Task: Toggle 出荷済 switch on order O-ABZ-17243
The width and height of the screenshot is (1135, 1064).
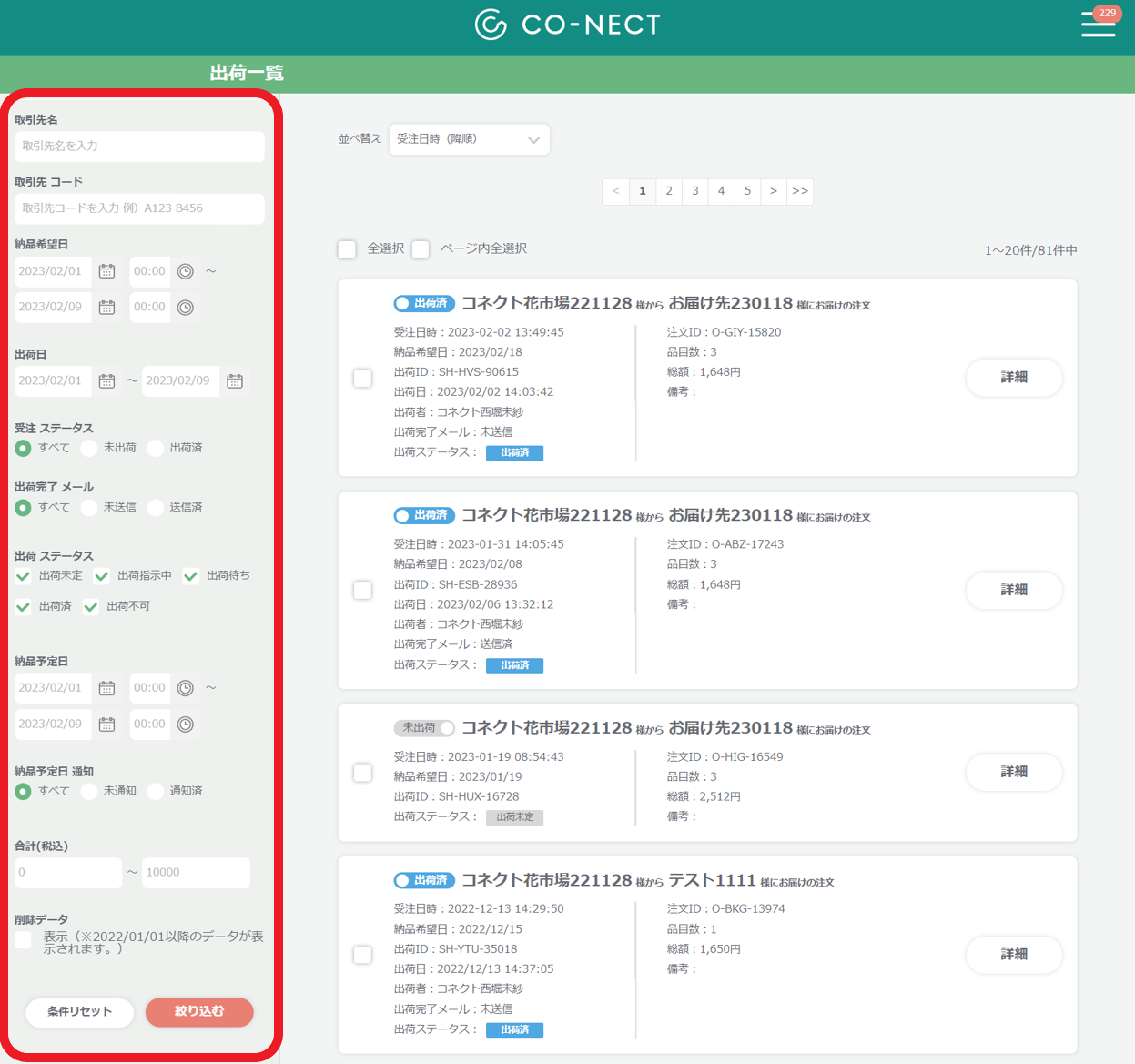Action: [424, 515]
